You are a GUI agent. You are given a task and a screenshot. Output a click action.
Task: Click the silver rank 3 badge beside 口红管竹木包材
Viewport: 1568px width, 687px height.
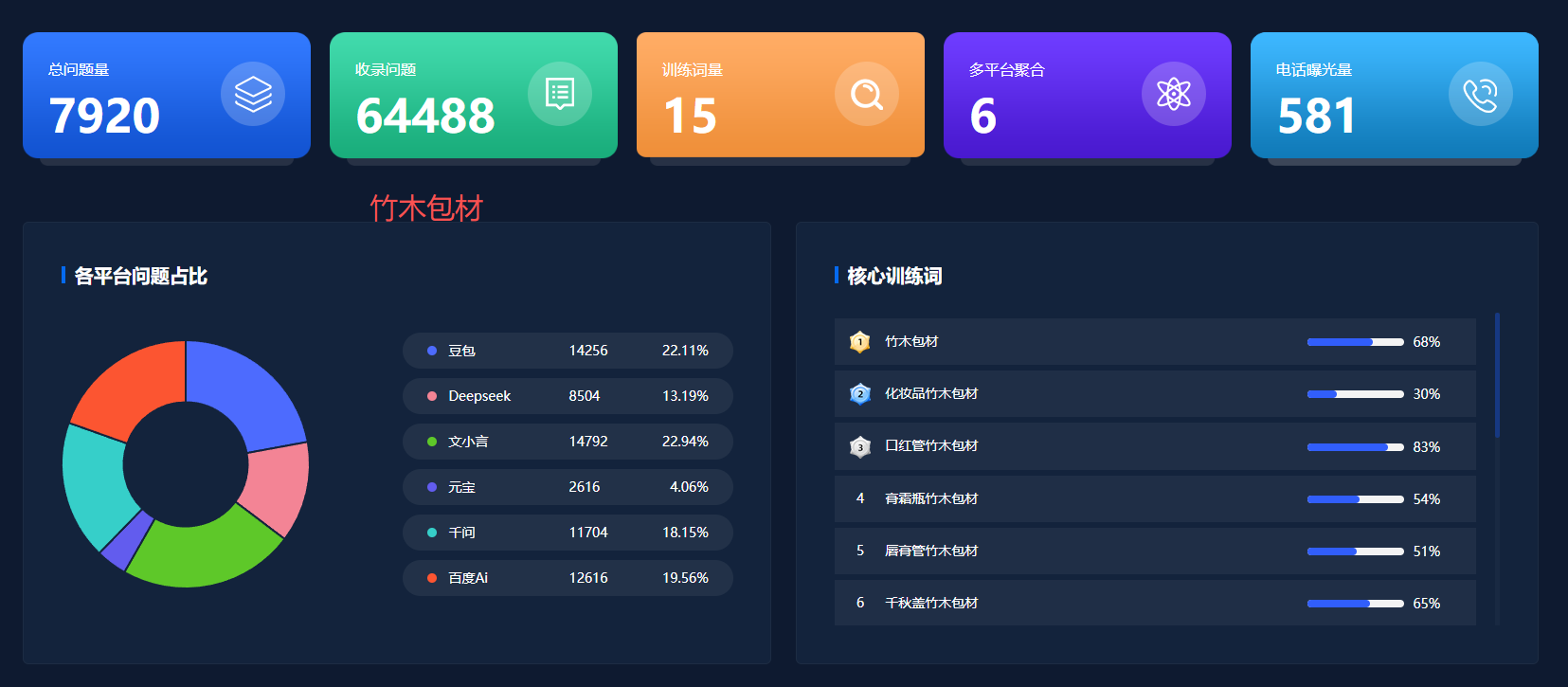coord(859,446)
